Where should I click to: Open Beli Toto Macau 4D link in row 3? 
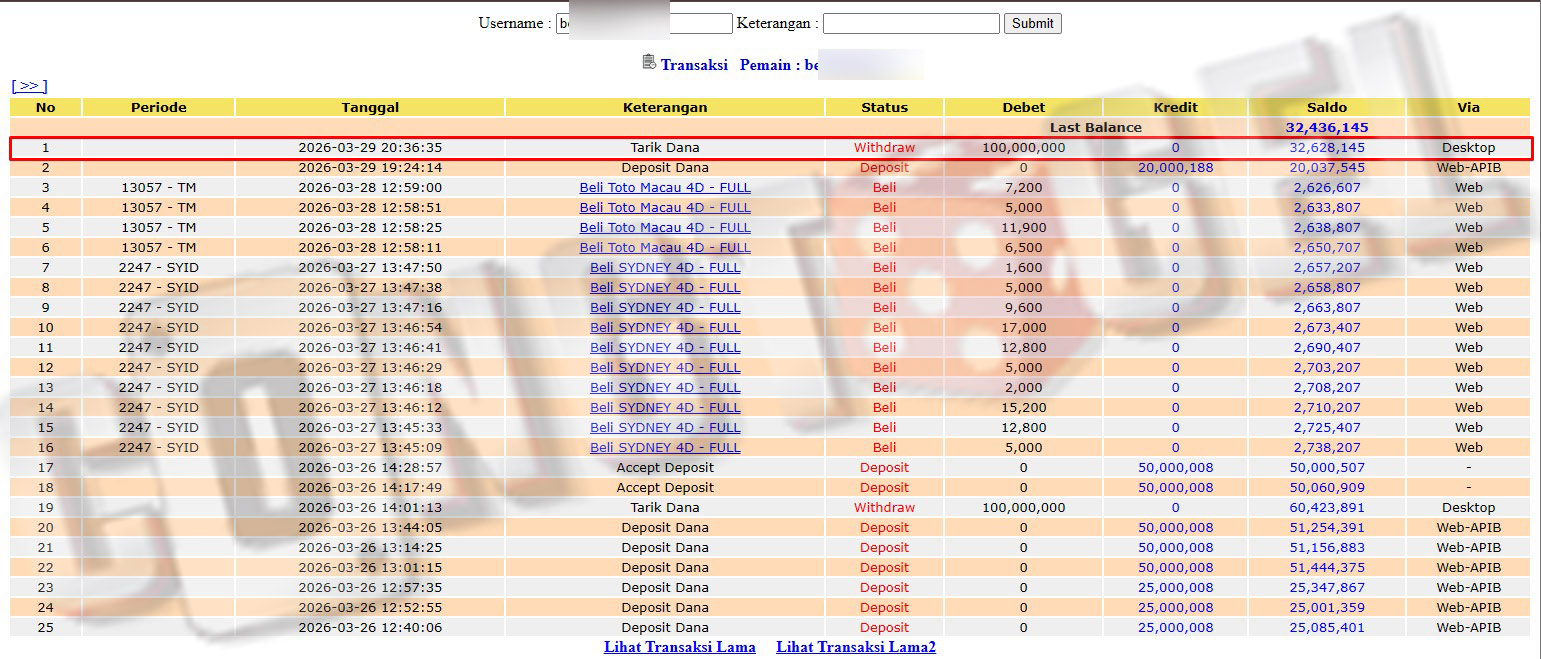[665, 187]
